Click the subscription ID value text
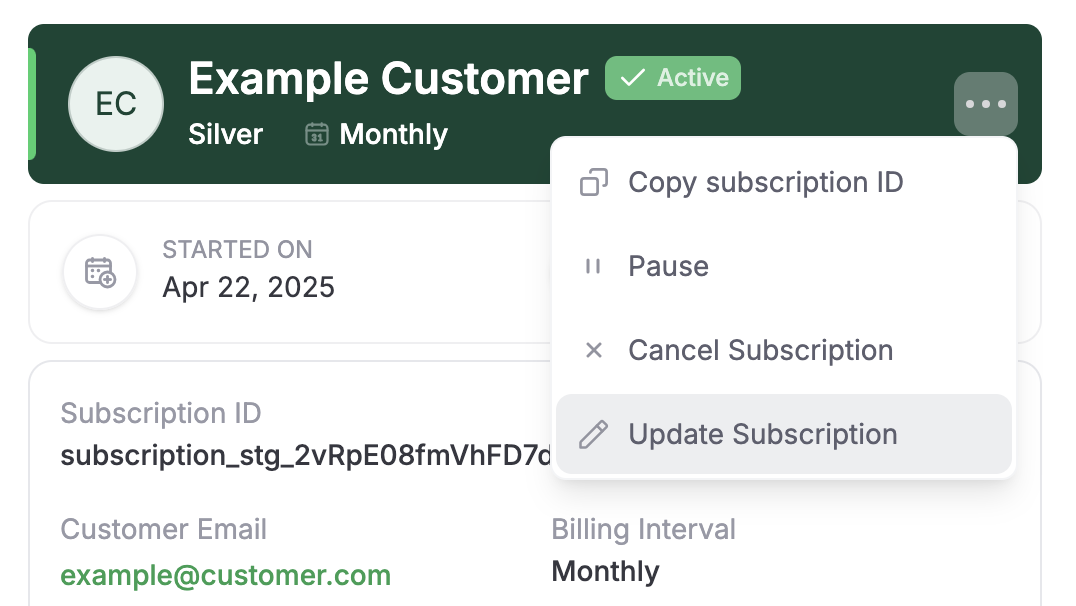1076x606 pixels. (306, 455)
